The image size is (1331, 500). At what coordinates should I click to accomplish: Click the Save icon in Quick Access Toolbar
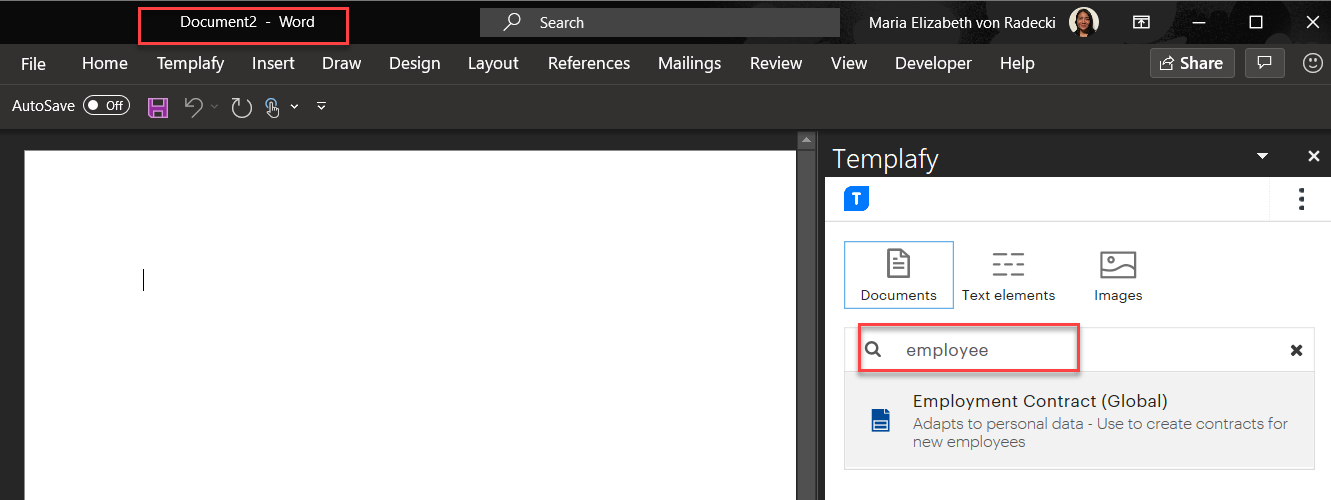[158, 107]
